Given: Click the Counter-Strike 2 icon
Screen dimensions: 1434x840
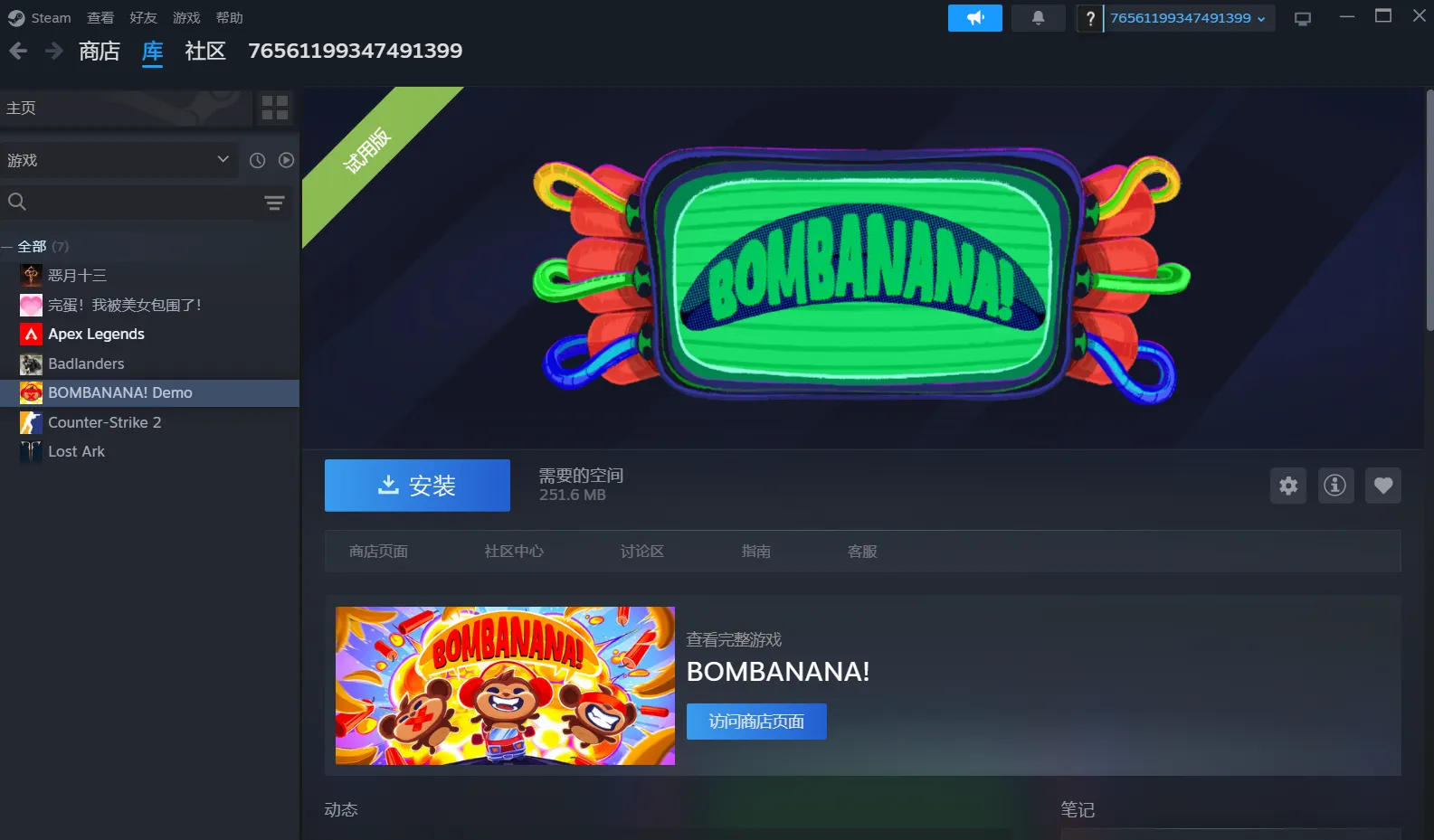Looking at the screenshot, I should [x=31, y=422].
